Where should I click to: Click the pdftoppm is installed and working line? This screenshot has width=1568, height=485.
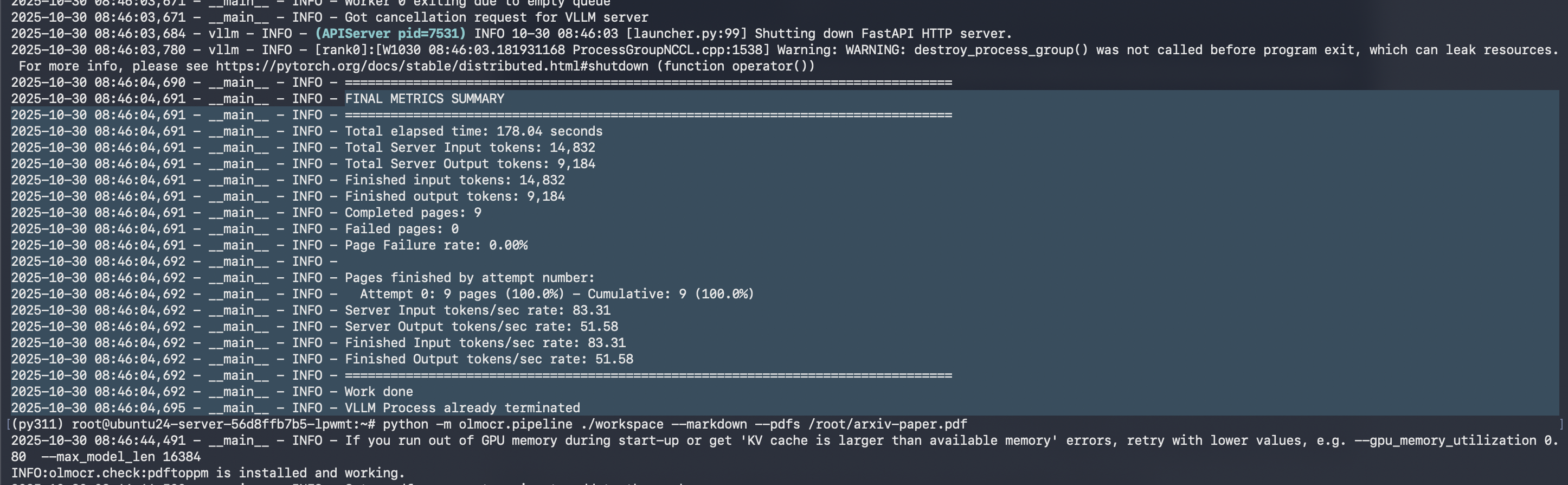tap(208, 474)
